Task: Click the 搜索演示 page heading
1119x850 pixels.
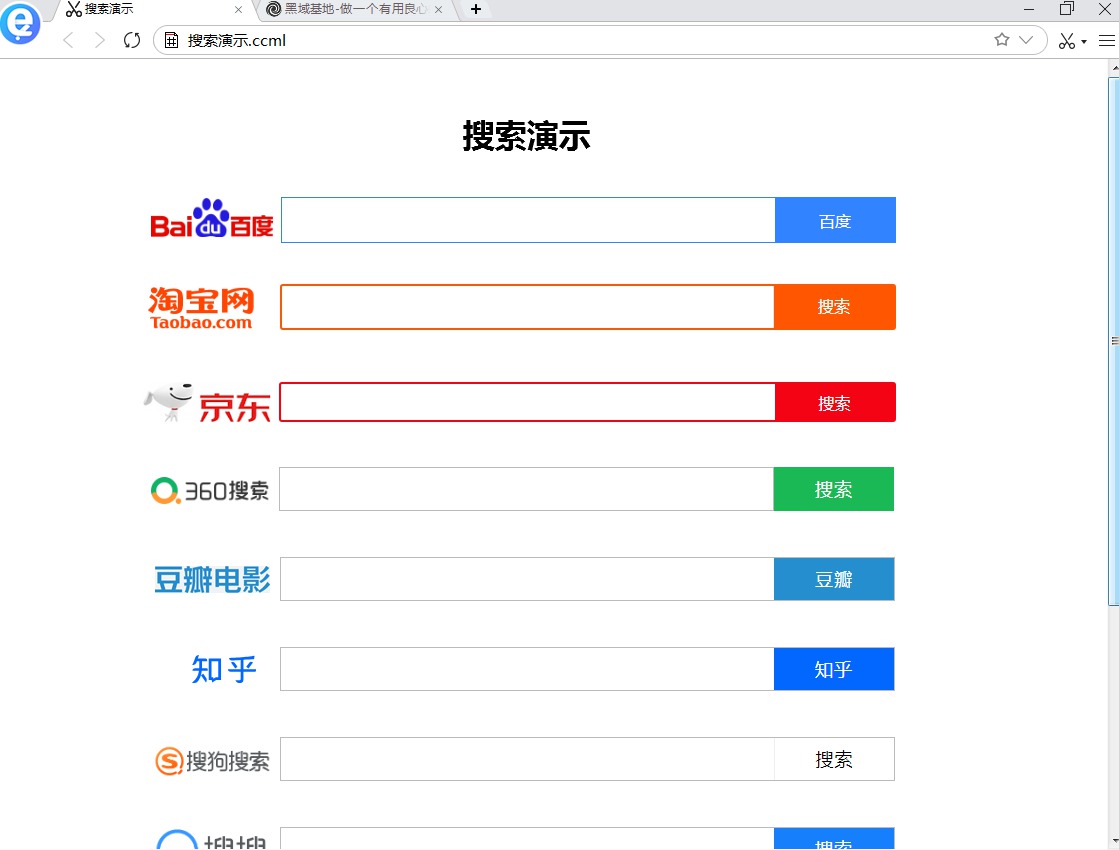Action: pos(527,136)
